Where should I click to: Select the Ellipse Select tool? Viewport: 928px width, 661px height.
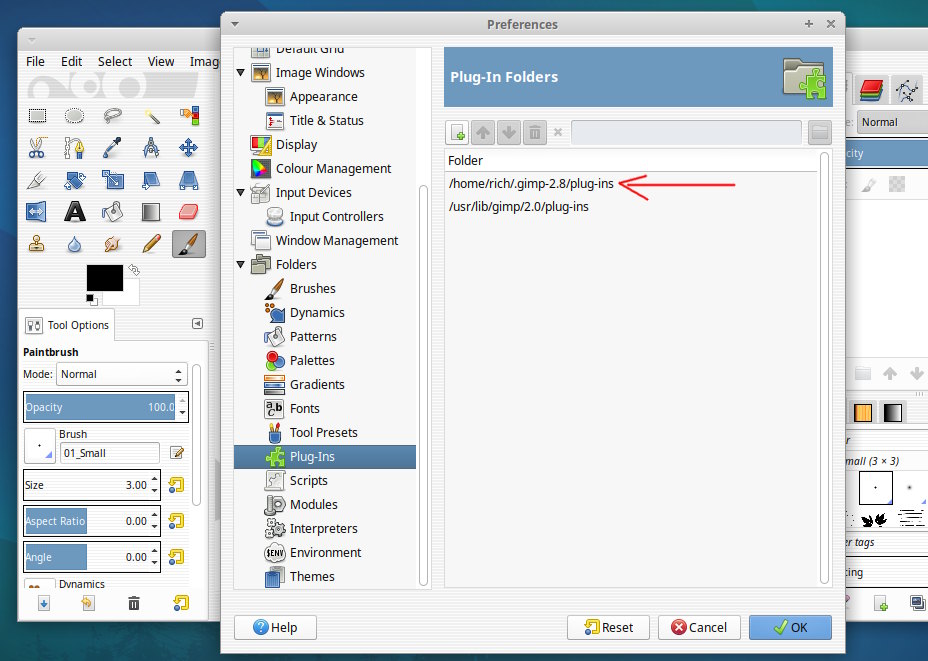75,115
